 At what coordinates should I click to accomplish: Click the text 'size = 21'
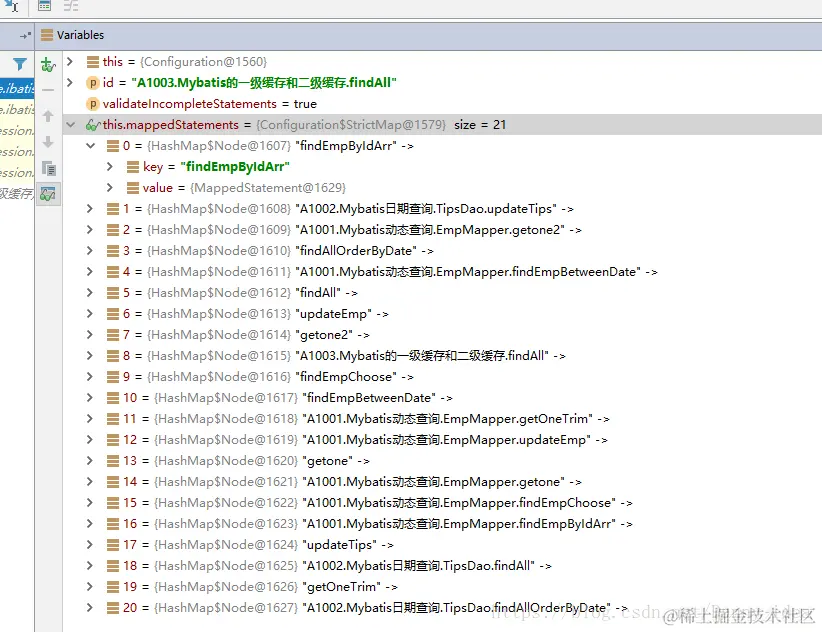pos(480,125)
